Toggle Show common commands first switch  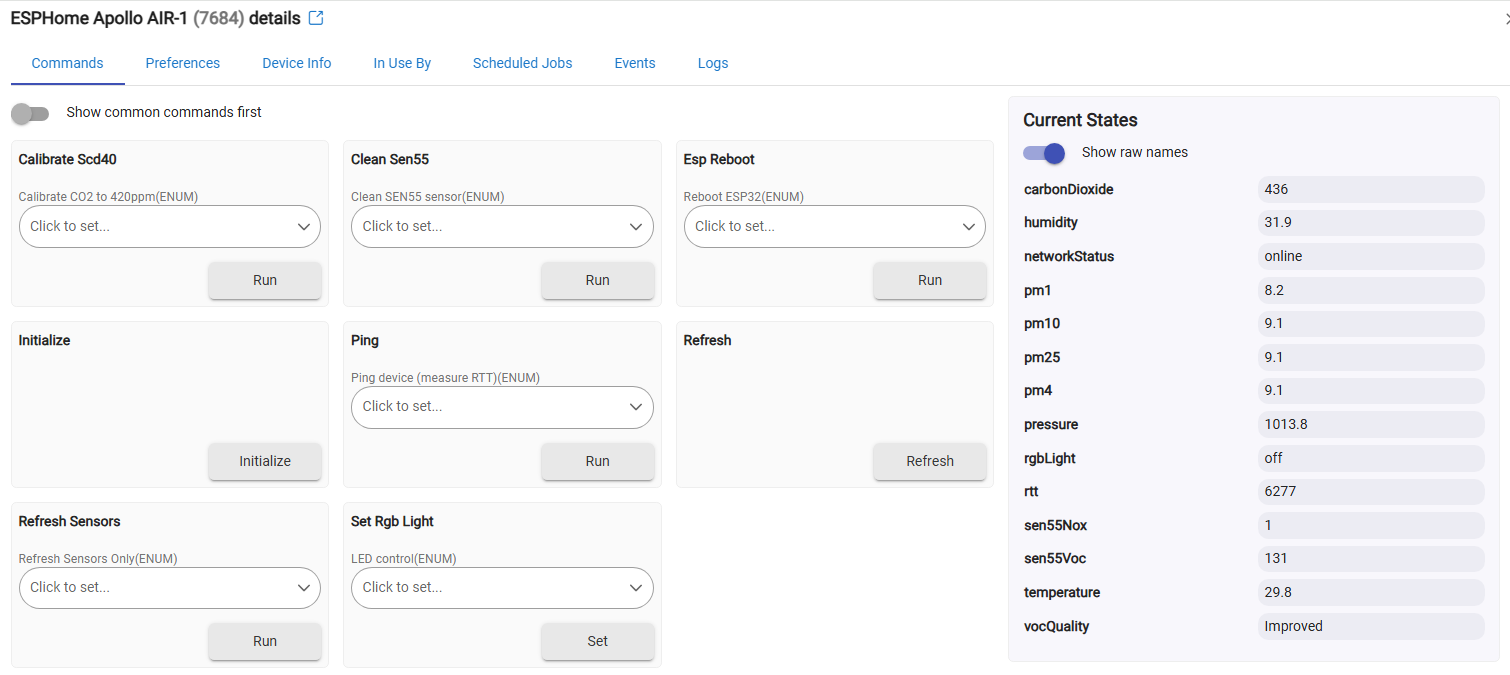(x=30, y=113)
